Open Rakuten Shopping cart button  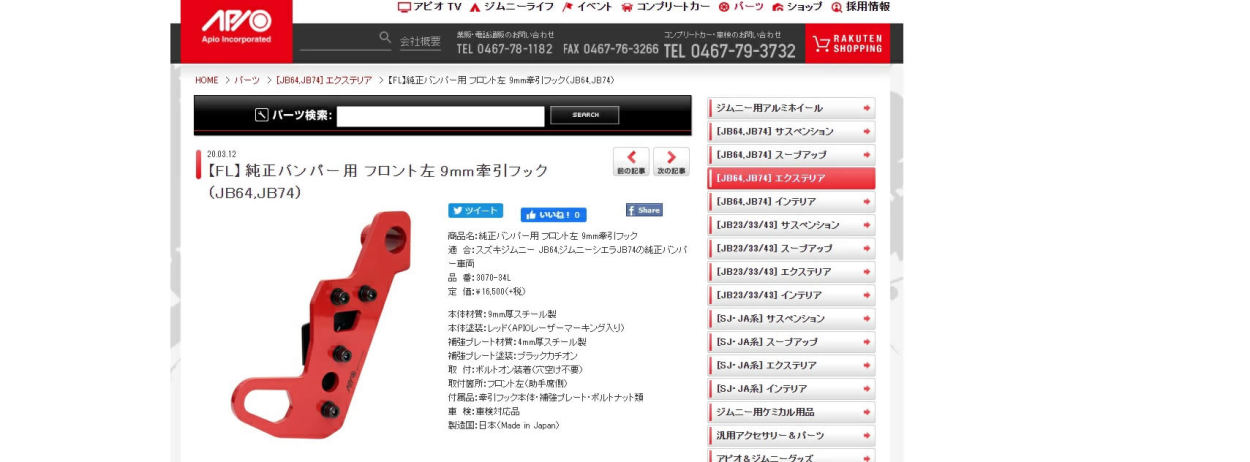click(x=847, y=44)
